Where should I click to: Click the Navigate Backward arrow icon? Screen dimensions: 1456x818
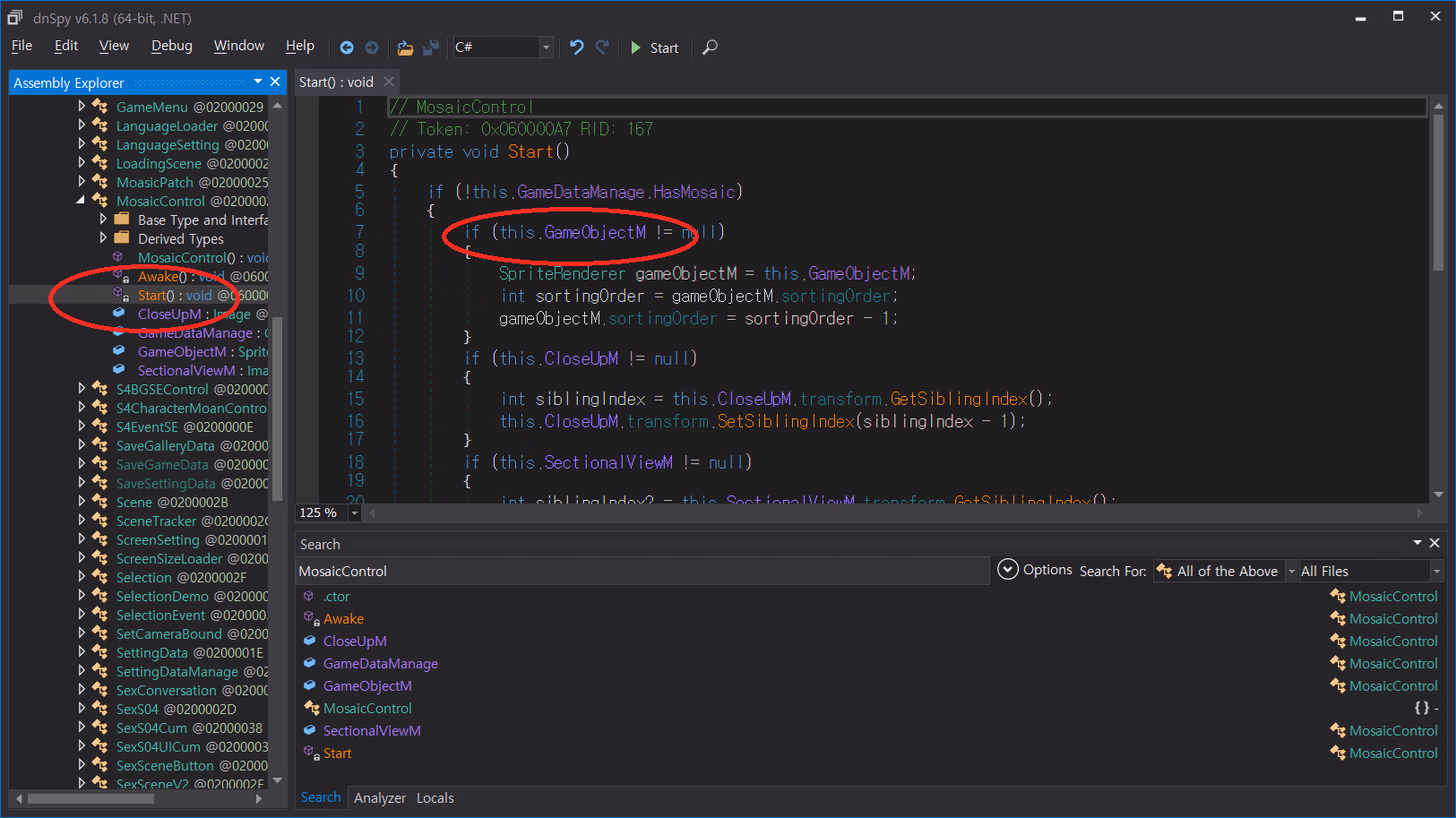pos(347,47)
